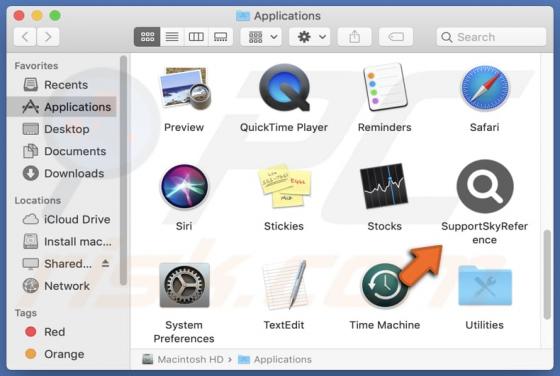Open the Reminders app icon
Screen dimensions: 560x376
point(385,87)
